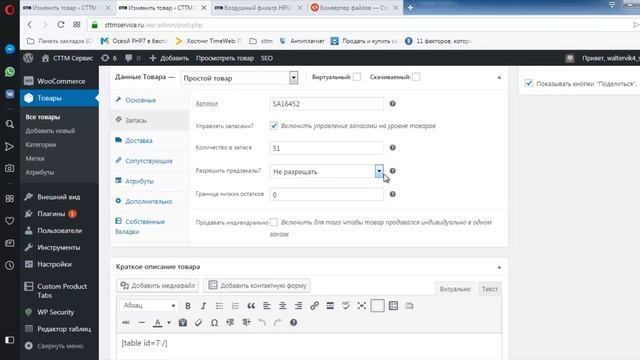Align text center in editor
This screenshot has width=640, height=360.
[x=282, y=306]
